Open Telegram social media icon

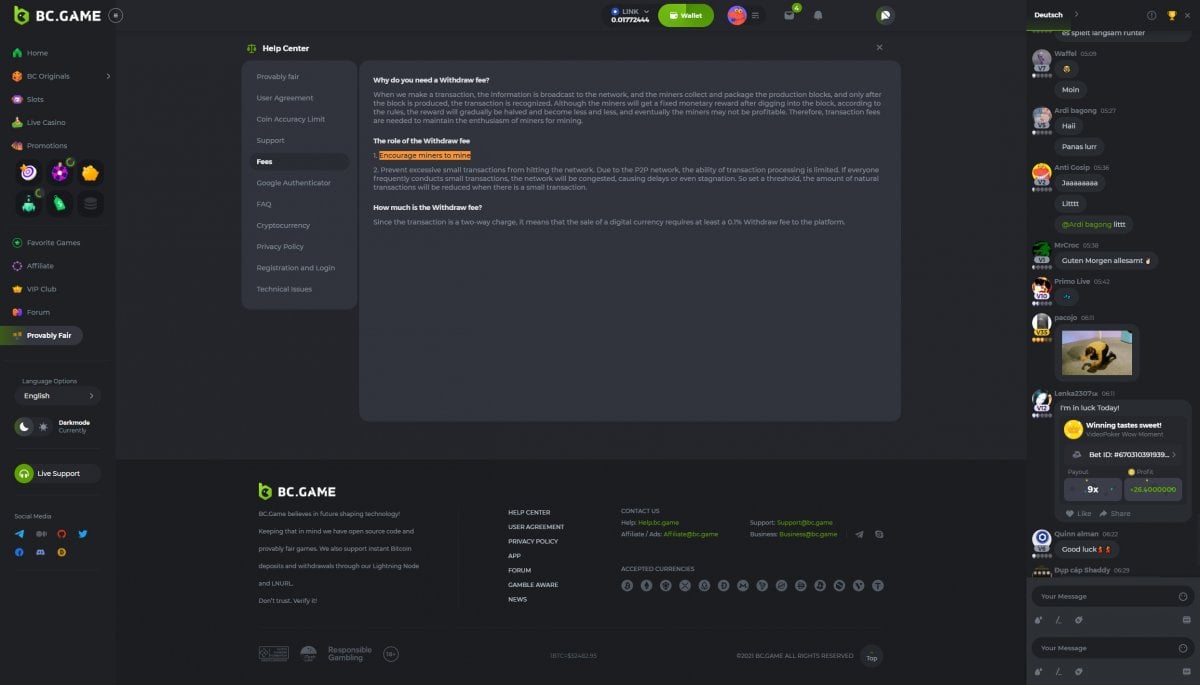[x=19, y=534]
